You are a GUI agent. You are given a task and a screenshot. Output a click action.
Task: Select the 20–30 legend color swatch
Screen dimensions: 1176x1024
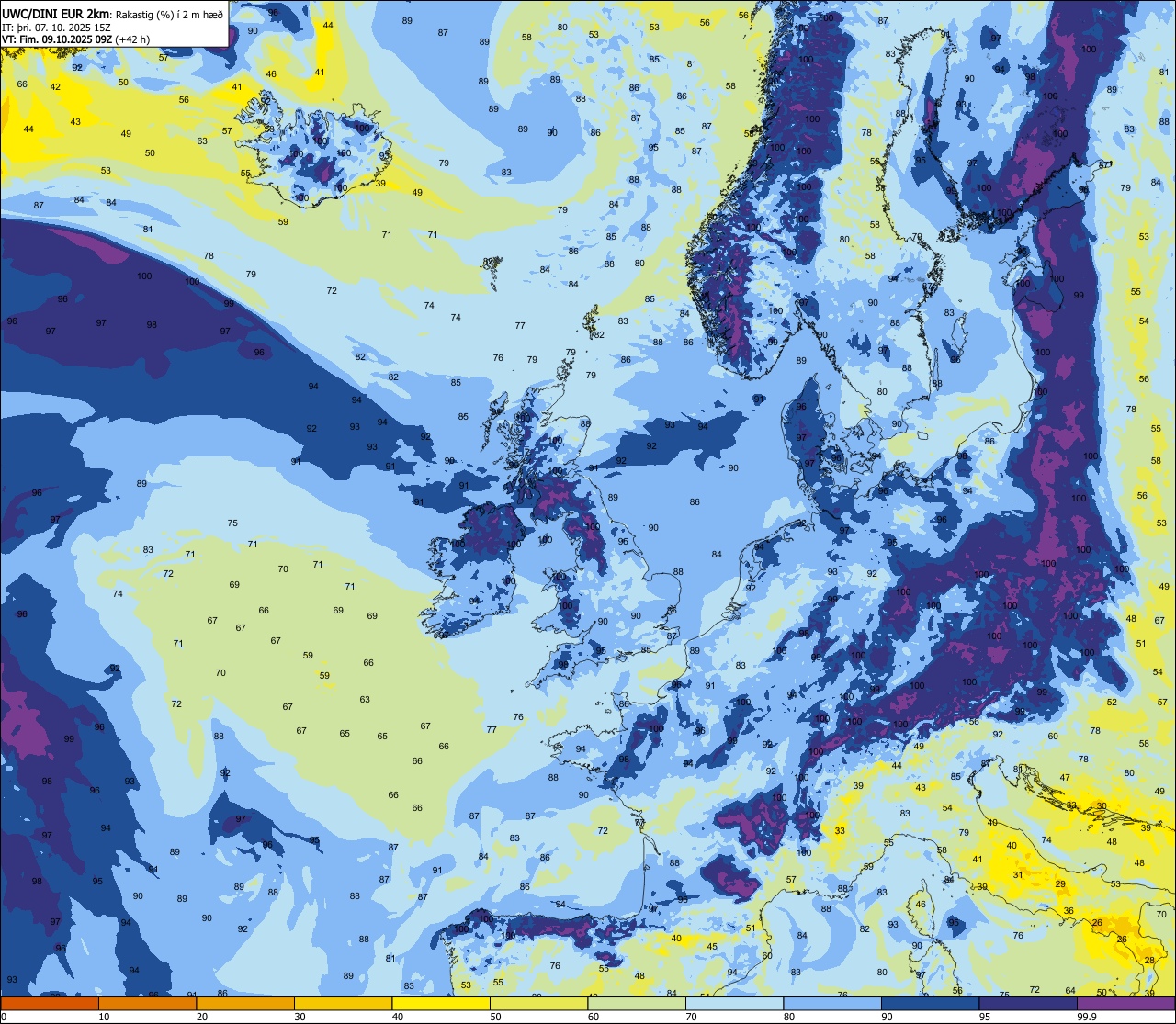(x=244, y=1004)
